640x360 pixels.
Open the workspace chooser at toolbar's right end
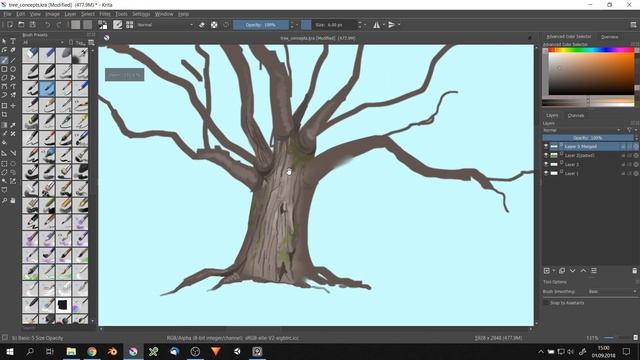pyautogui.click(x=633, y=25)
